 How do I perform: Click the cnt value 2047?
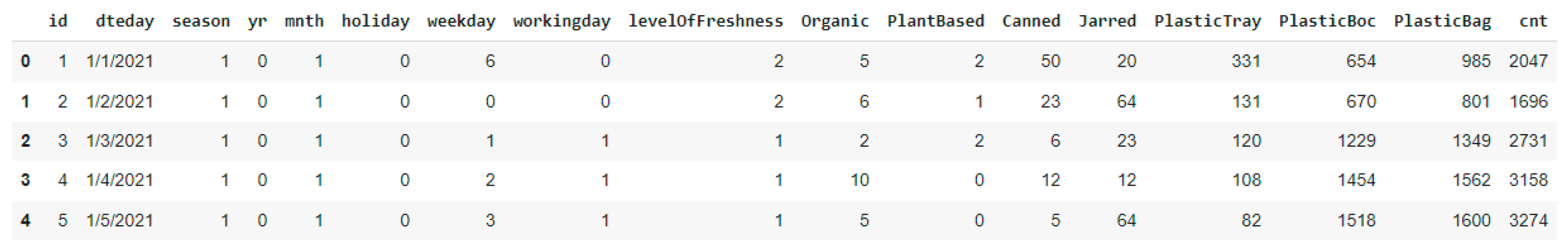[x=1528, y=61]
